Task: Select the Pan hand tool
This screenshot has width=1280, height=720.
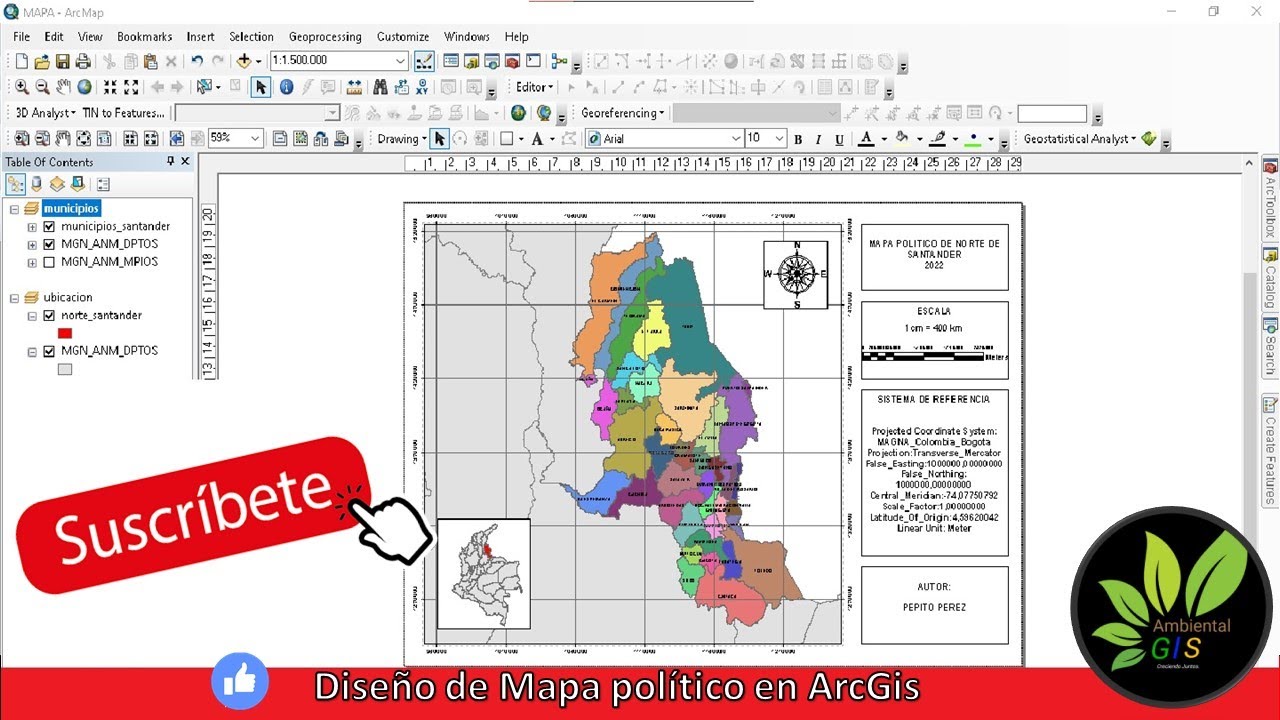Action: (63, 87)
